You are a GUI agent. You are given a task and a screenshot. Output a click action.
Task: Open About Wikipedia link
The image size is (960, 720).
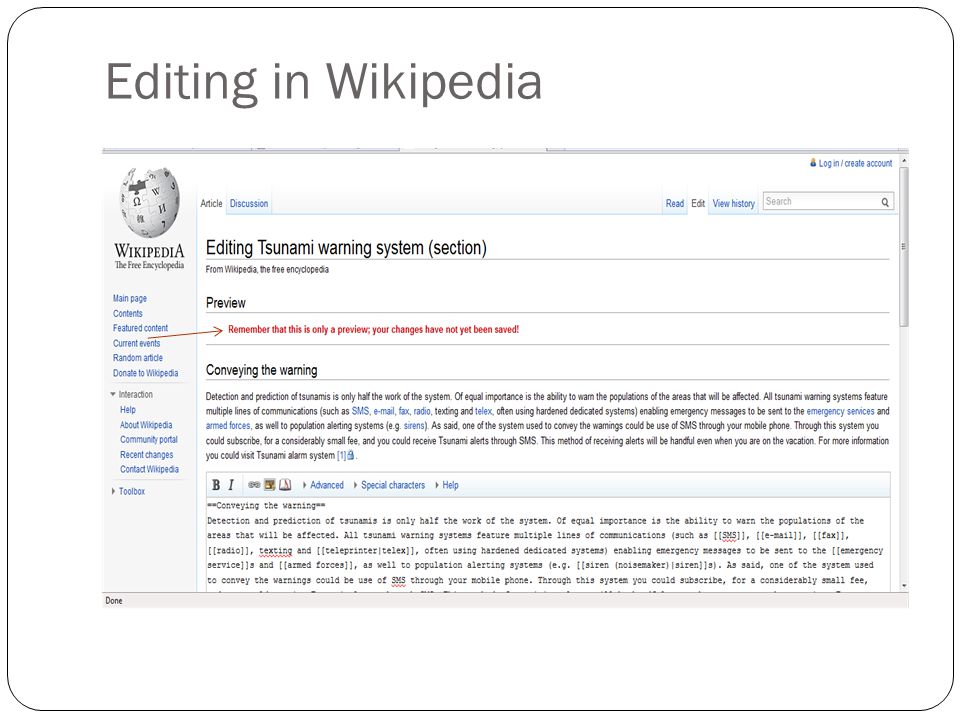tap(146, 425)
